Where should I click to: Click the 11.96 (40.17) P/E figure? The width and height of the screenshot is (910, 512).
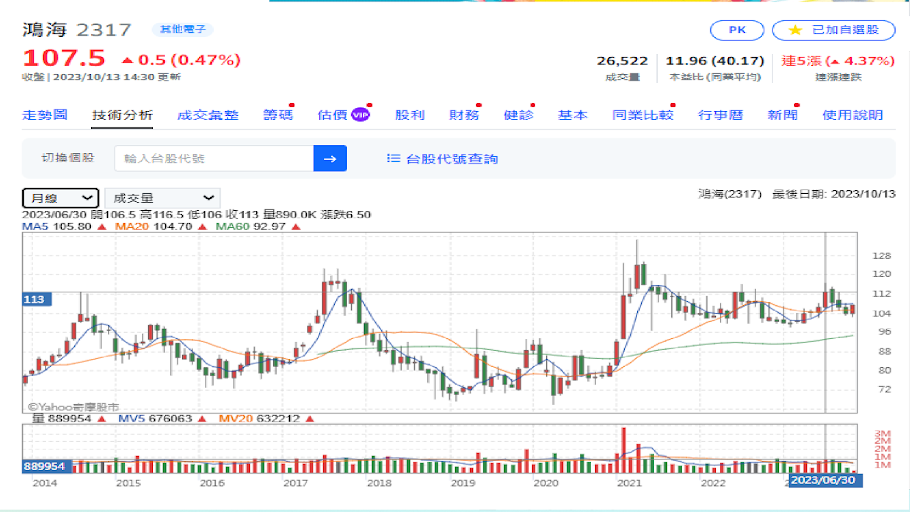(714, 60)
